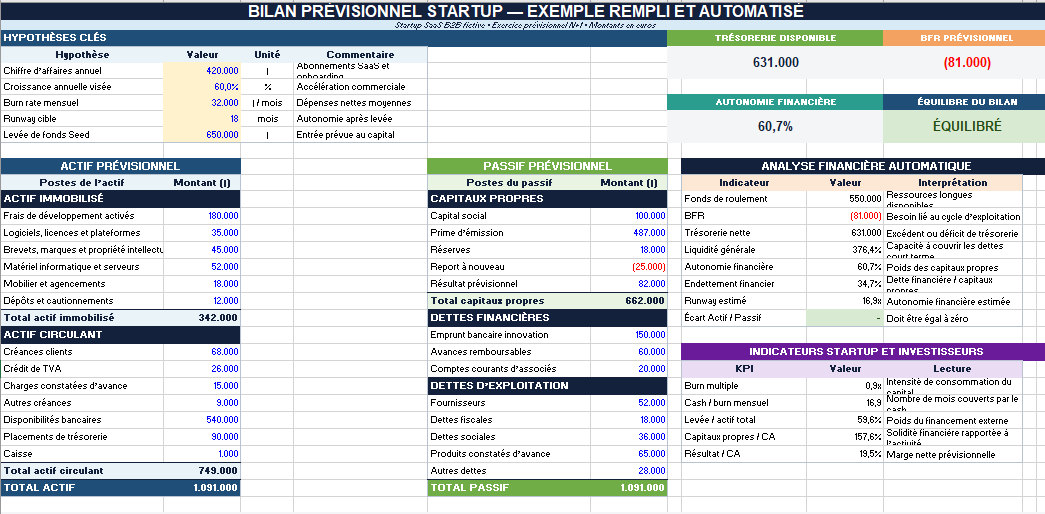Image resolution: width=1045 pixels, height=514 pixels.
Task: Click the Total actif immobilisé value 342.000
Action: coord(201,318)
